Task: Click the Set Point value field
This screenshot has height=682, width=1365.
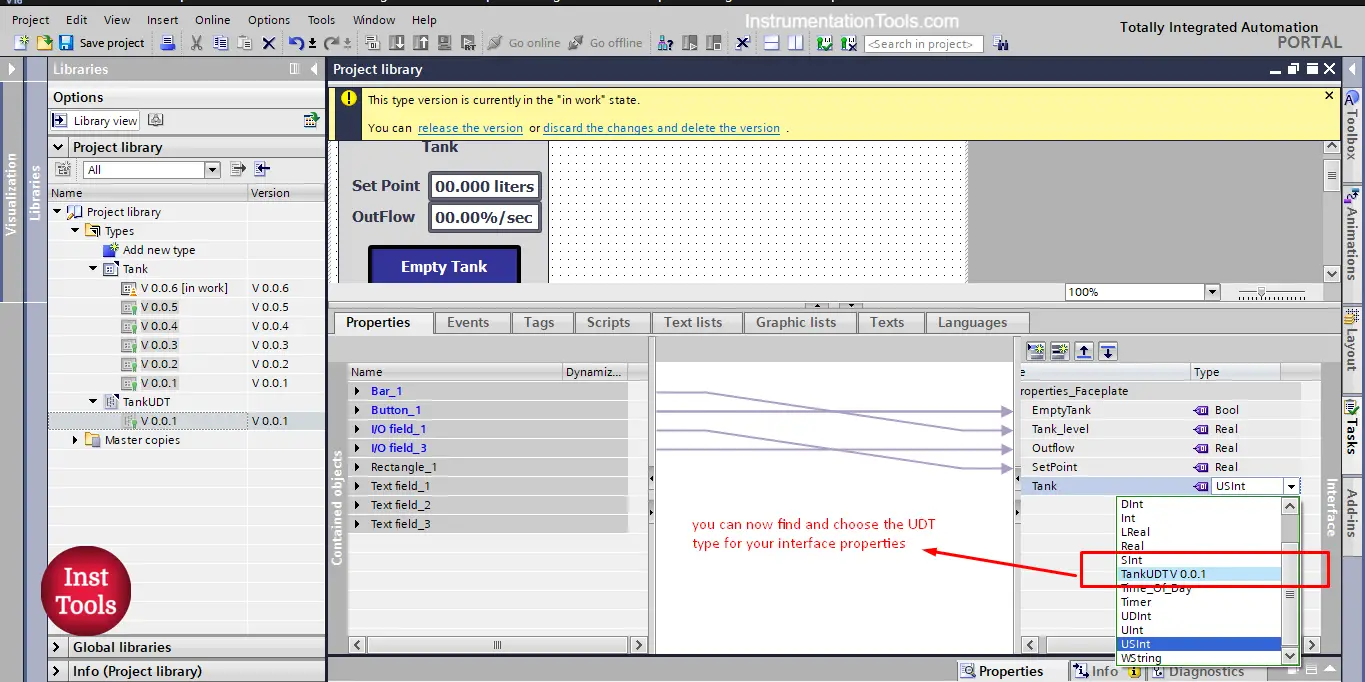Action: point(485,186)
